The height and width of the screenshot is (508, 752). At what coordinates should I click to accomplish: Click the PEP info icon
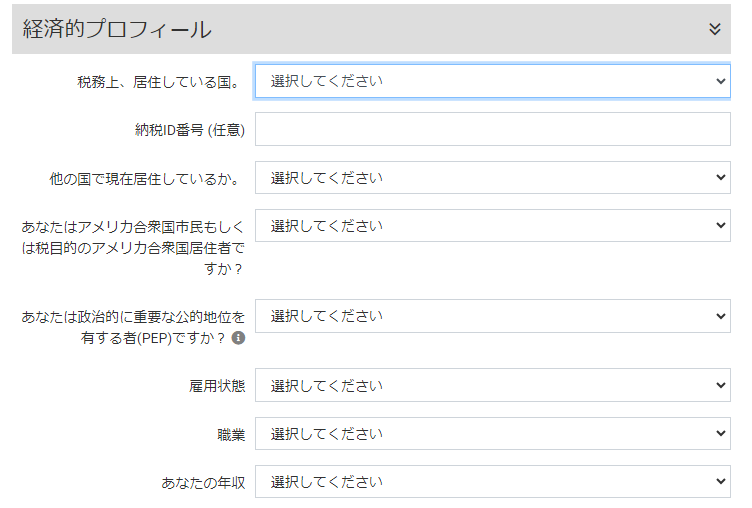pyautogui.click(x=238, y=338)
